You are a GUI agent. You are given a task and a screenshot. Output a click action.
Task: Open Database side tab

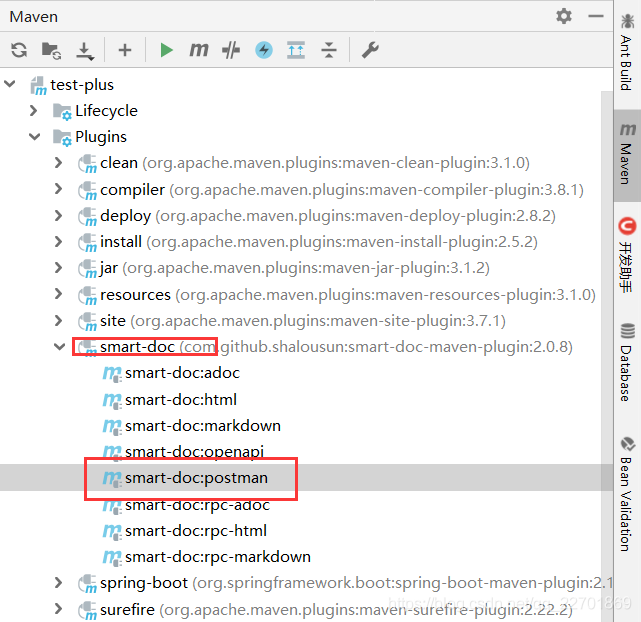[627, 362]
